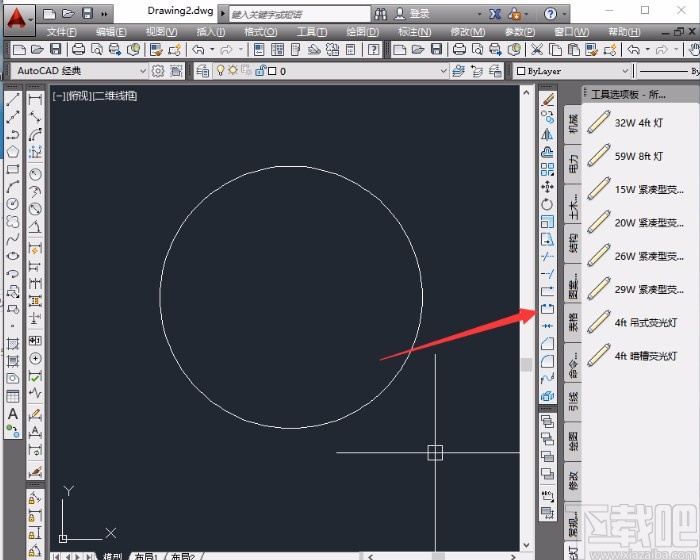The height and width of the screenshot is (560, 700).
Task: Select the Line tool in draw toolbar
Action: click(13, 100)
